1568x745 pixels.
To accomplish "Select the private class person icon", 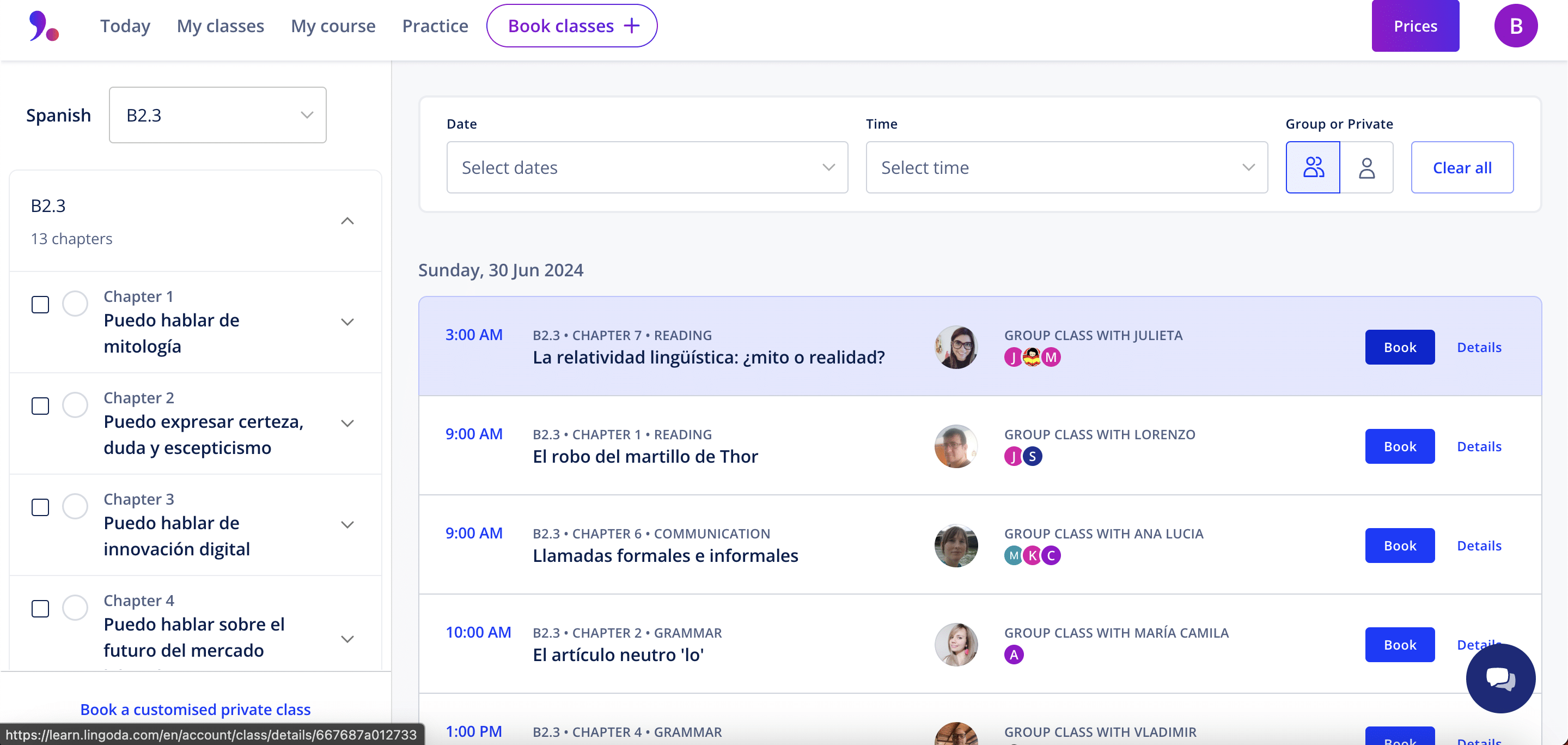I will point(1366,167).
